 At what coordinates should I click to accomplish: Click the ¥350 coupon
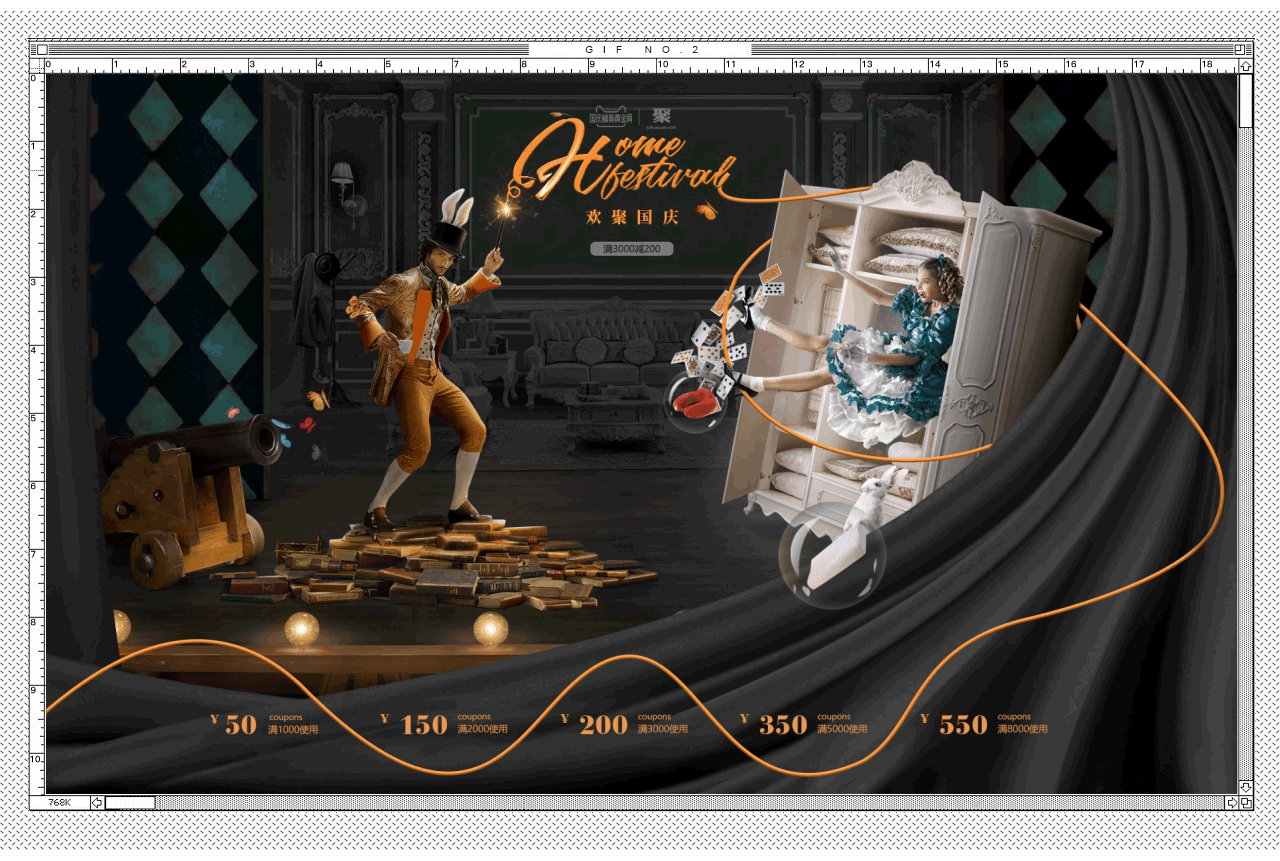pyautogui.click(x=803, y=724)
